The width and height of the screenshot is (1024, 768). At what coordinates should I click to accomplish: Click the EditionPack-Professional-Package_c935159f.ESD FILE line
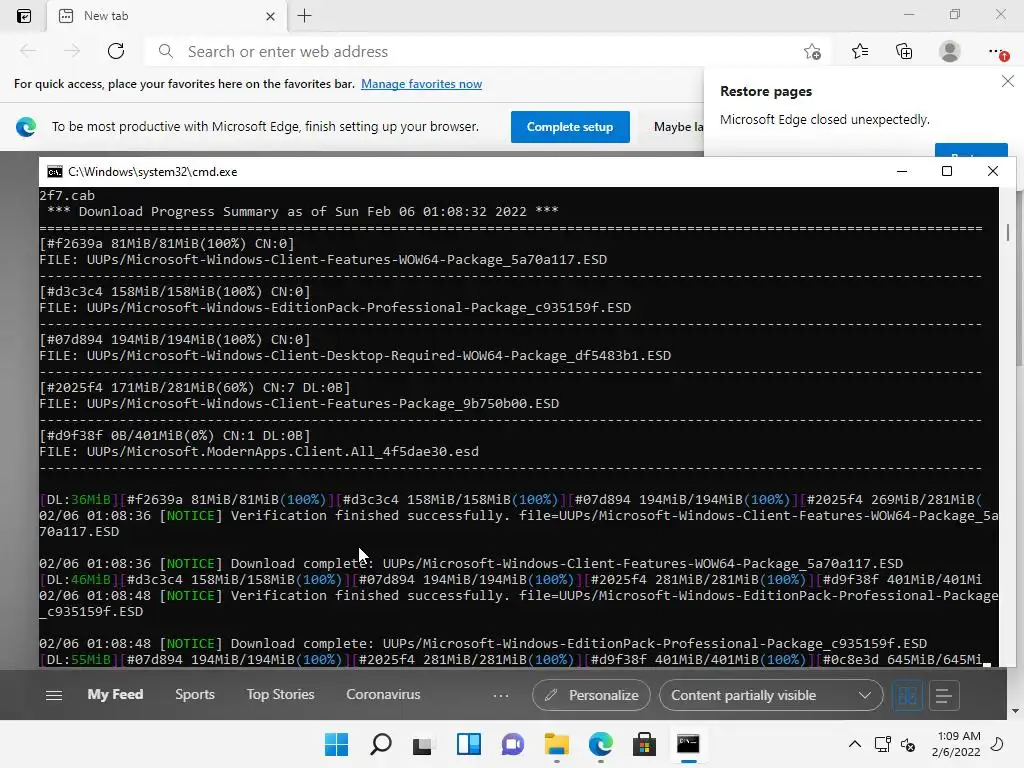[x=335, y=308]
